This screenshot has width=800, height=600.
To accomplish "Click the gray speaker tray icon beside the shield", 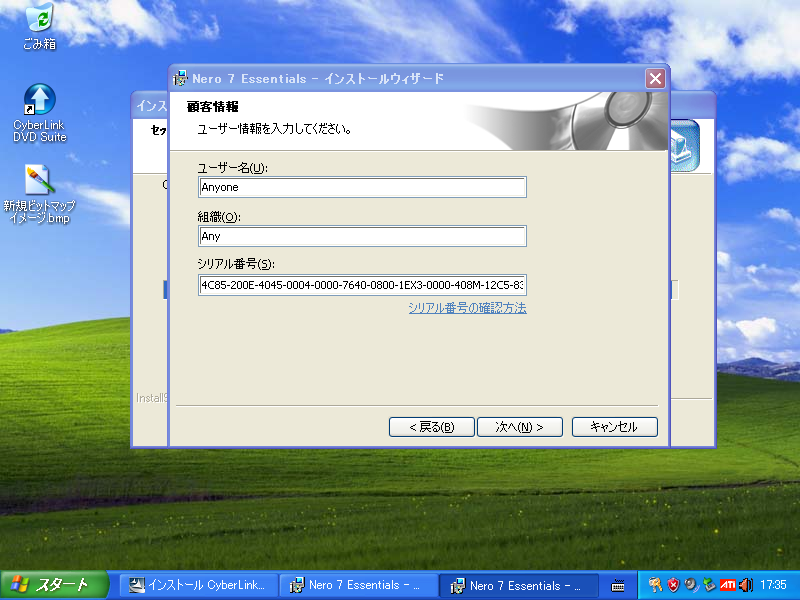I will [x=691, y=585].
